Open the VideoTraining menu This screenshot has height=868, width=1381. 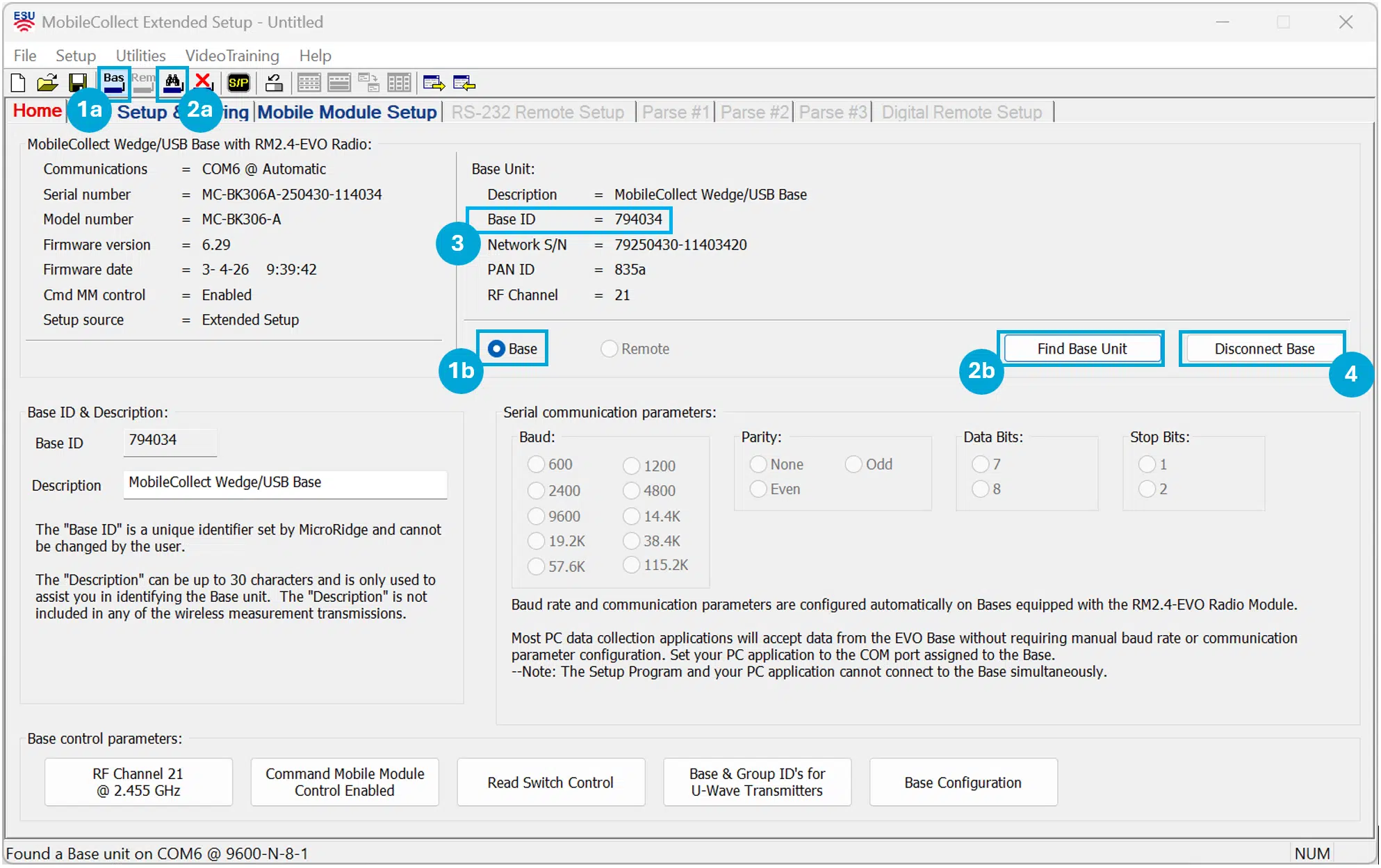pyautogui.click(x=232, y=56)
